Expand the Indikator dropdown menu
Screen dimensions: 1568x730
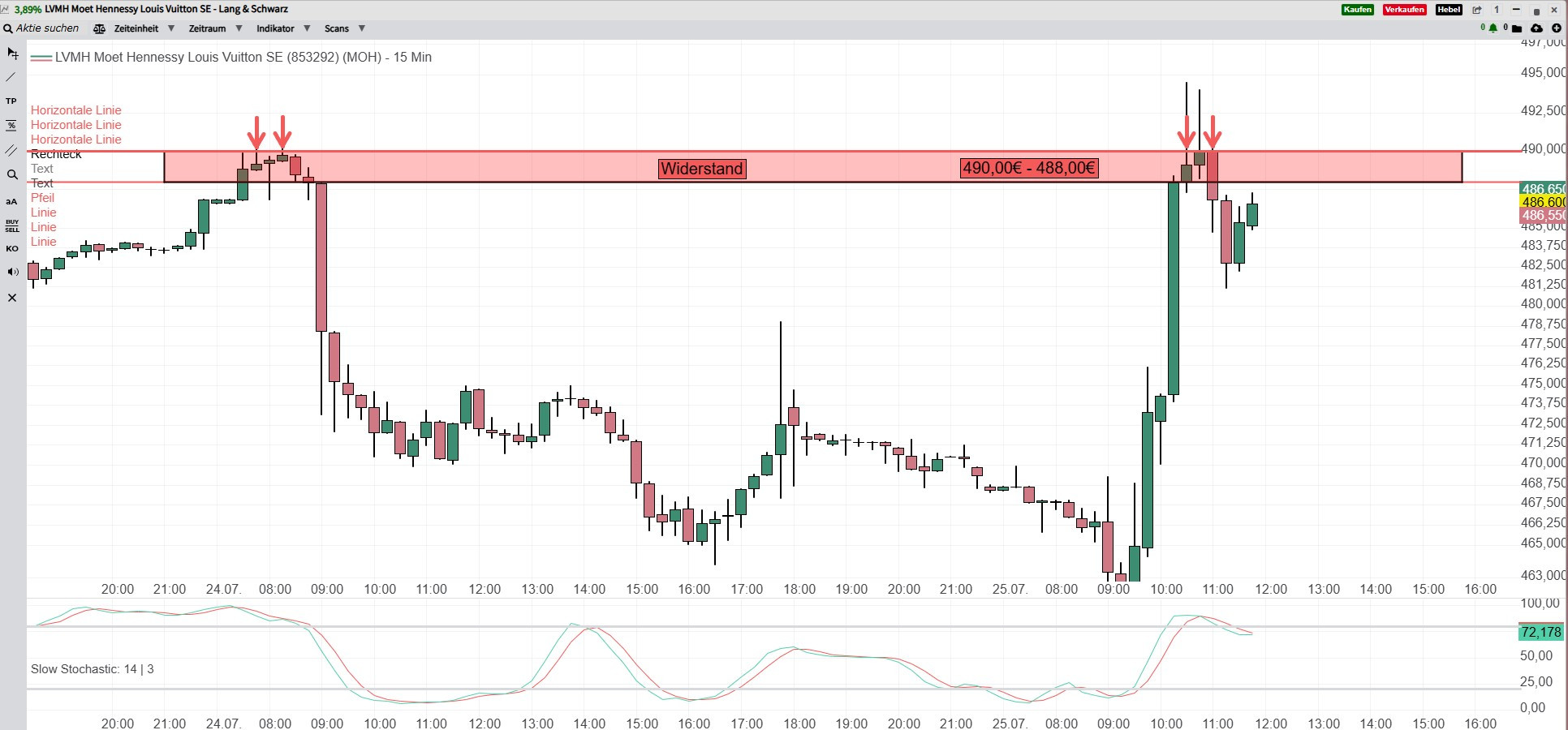pyautogui.click(x=283, y=28)
